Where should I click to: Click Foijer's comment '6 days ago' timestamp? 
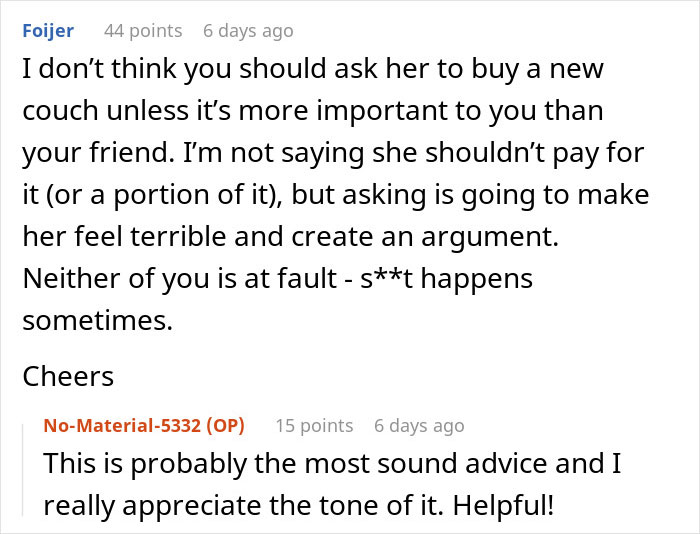[x=248, y=31]
